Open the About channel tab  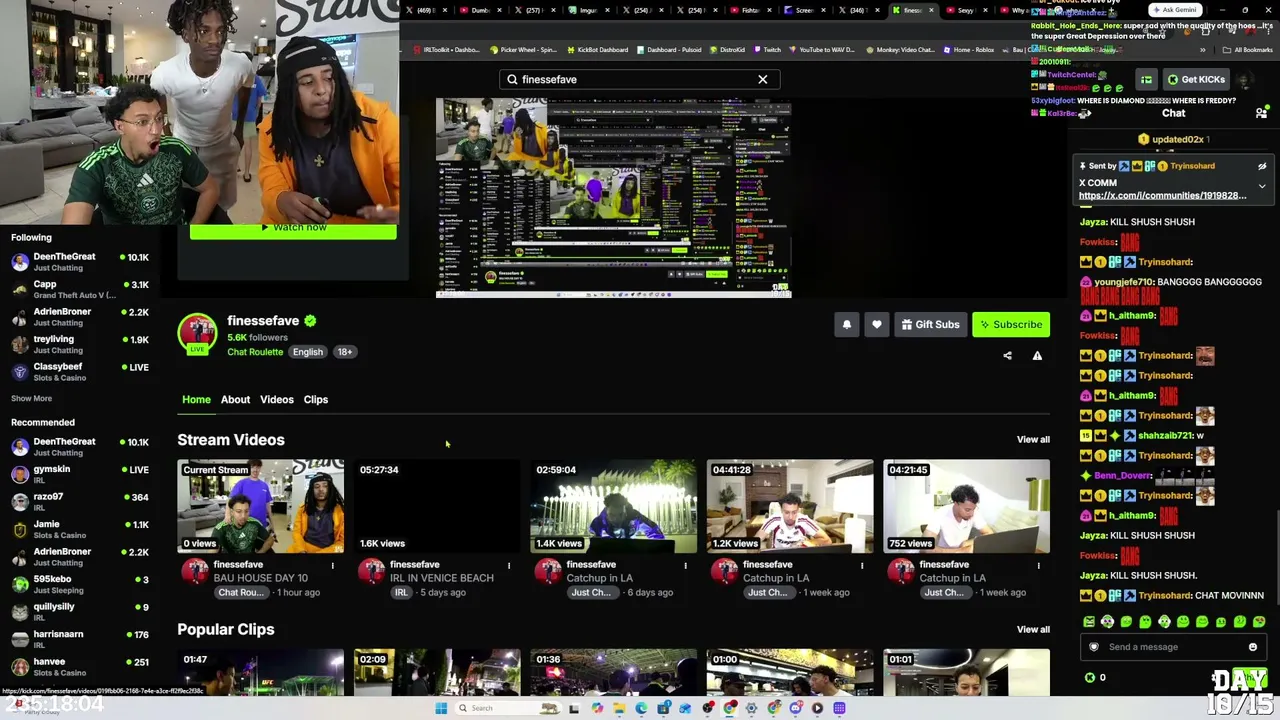point(235,399)
